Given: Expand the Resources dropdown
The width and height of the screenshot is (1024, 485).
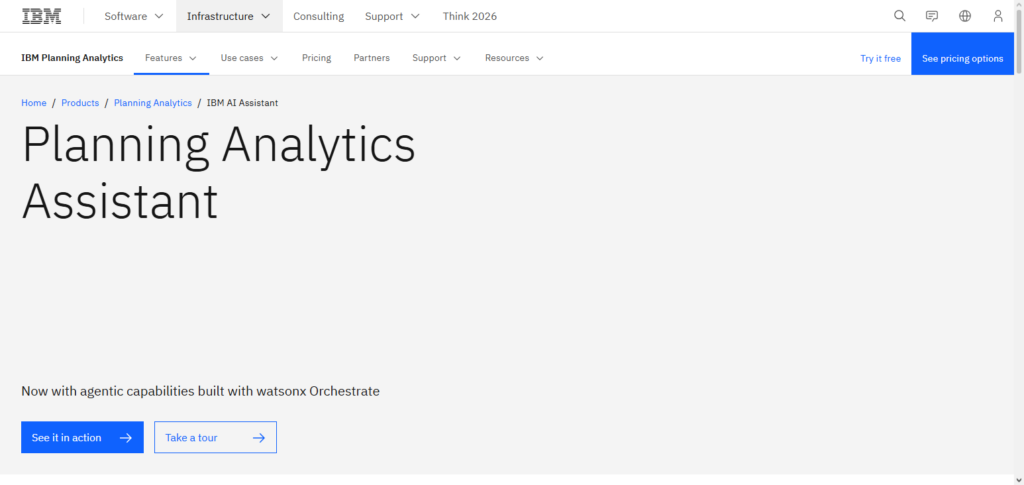Looking at the screenshot, I should tap(514, 58).
